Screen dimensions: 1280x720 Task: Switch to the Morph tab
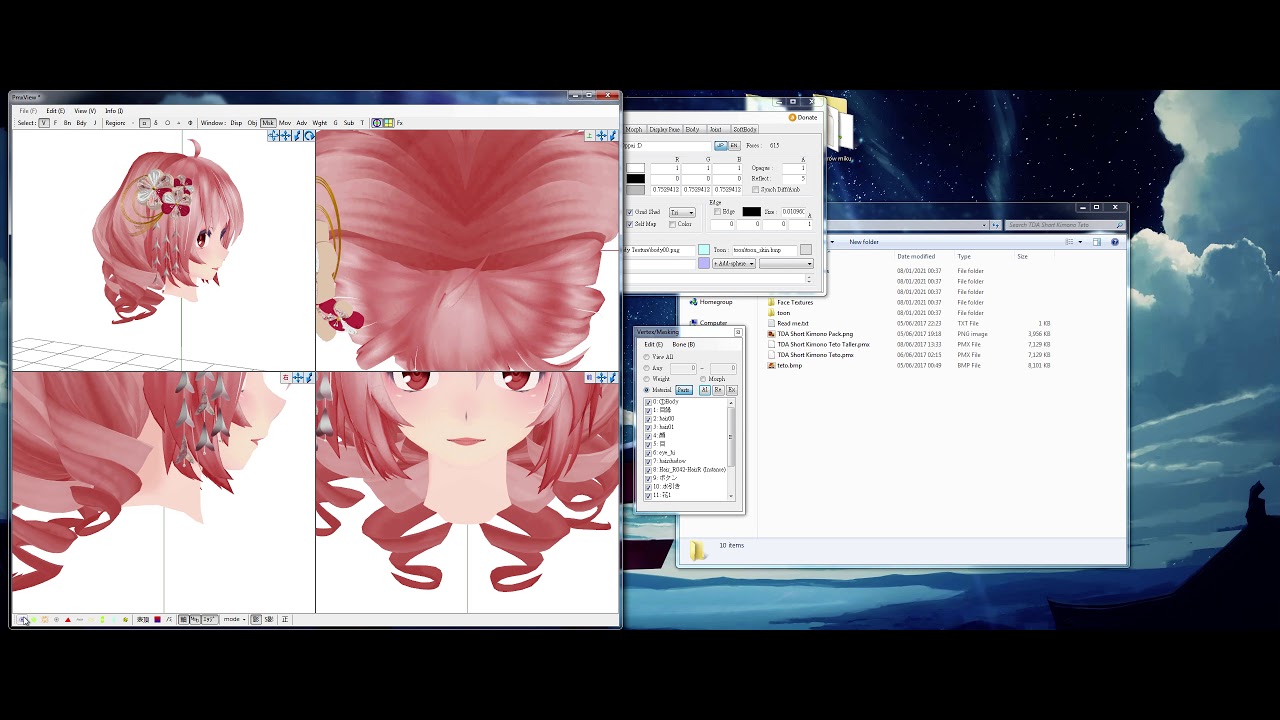click(x=634, y=130)
